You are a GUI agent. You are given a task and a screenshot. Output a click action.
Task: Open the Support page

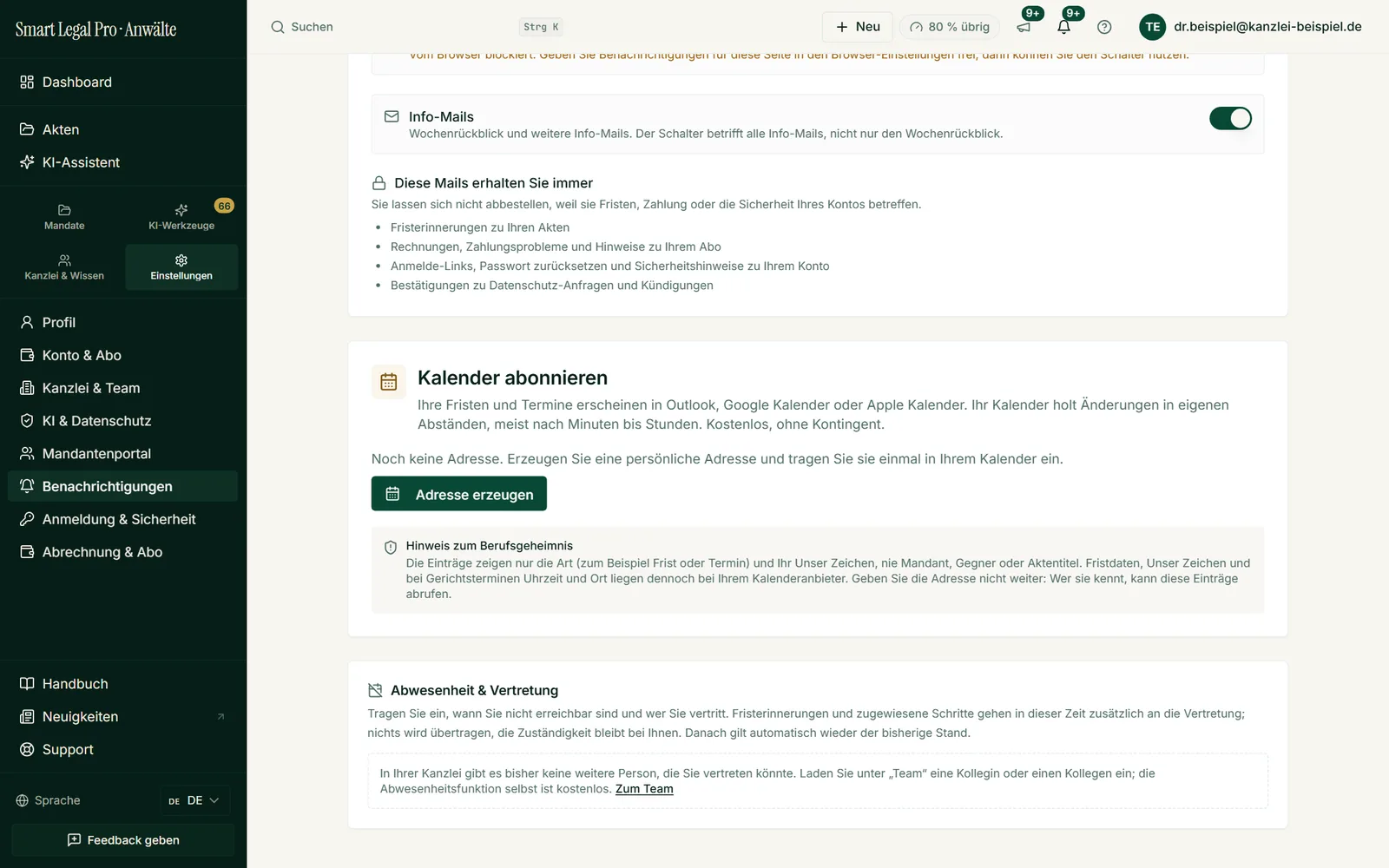pyautogui.click(x=123, y=749)
